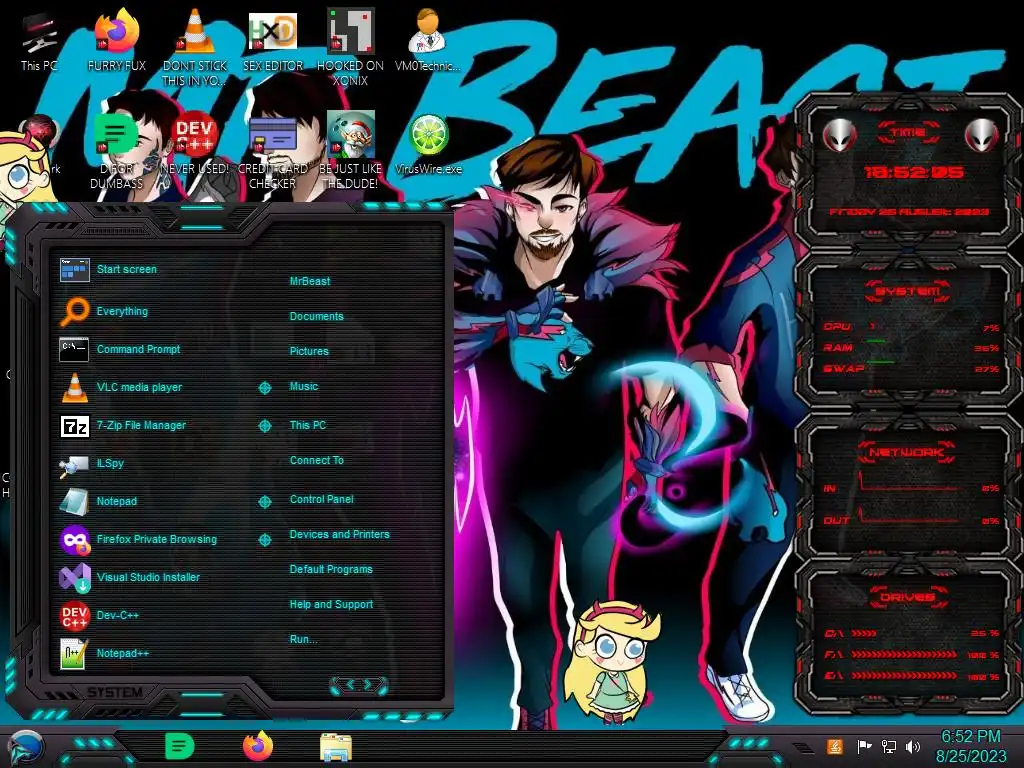Open the FURRY FUX Firefox desktop shortcut
This screenshot has height=768, width=1024.
(116, 40)
